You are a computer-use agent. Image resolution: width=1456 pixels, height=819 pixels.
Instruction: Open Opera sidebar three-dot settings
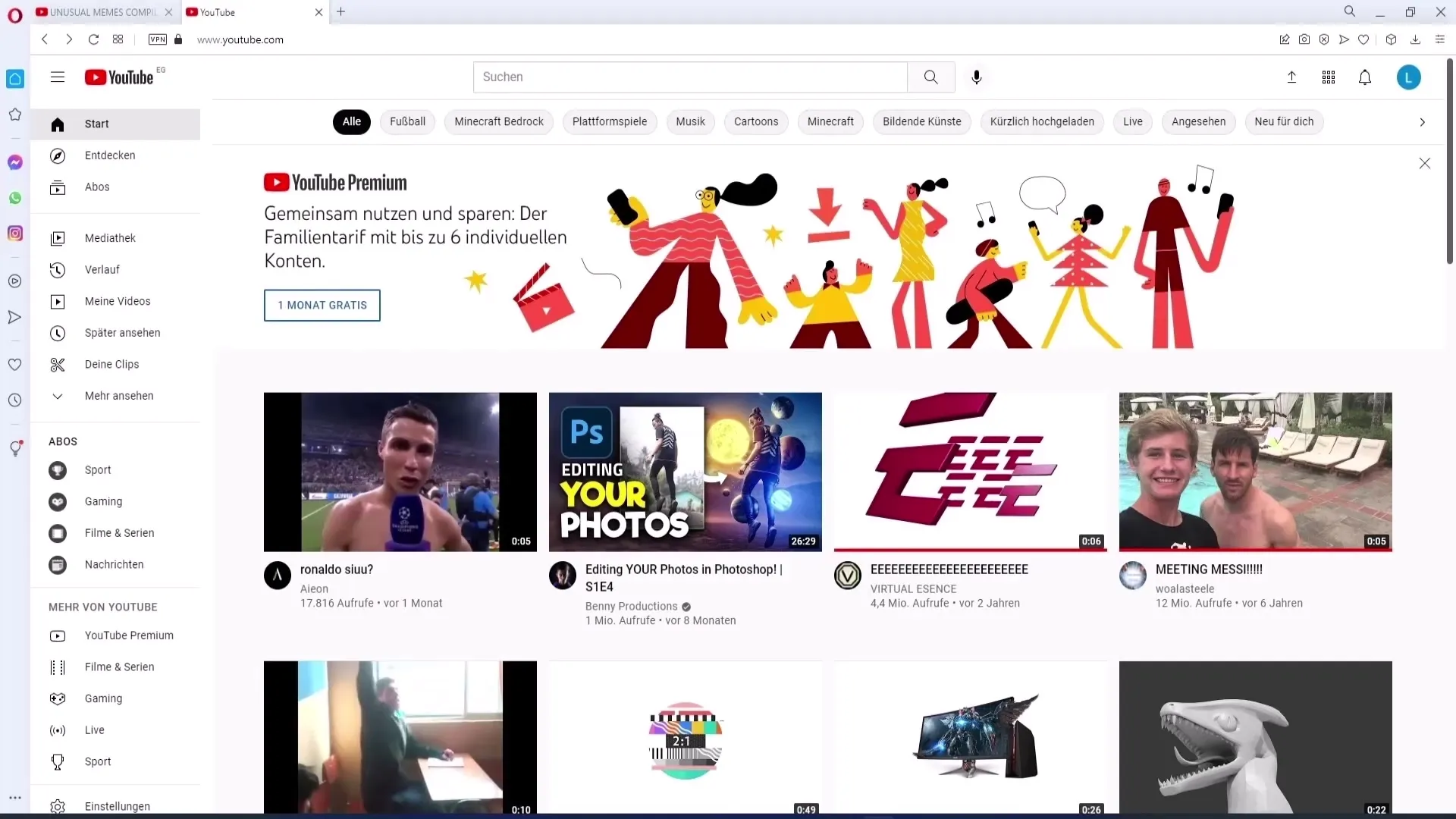[x=14, y=798]
